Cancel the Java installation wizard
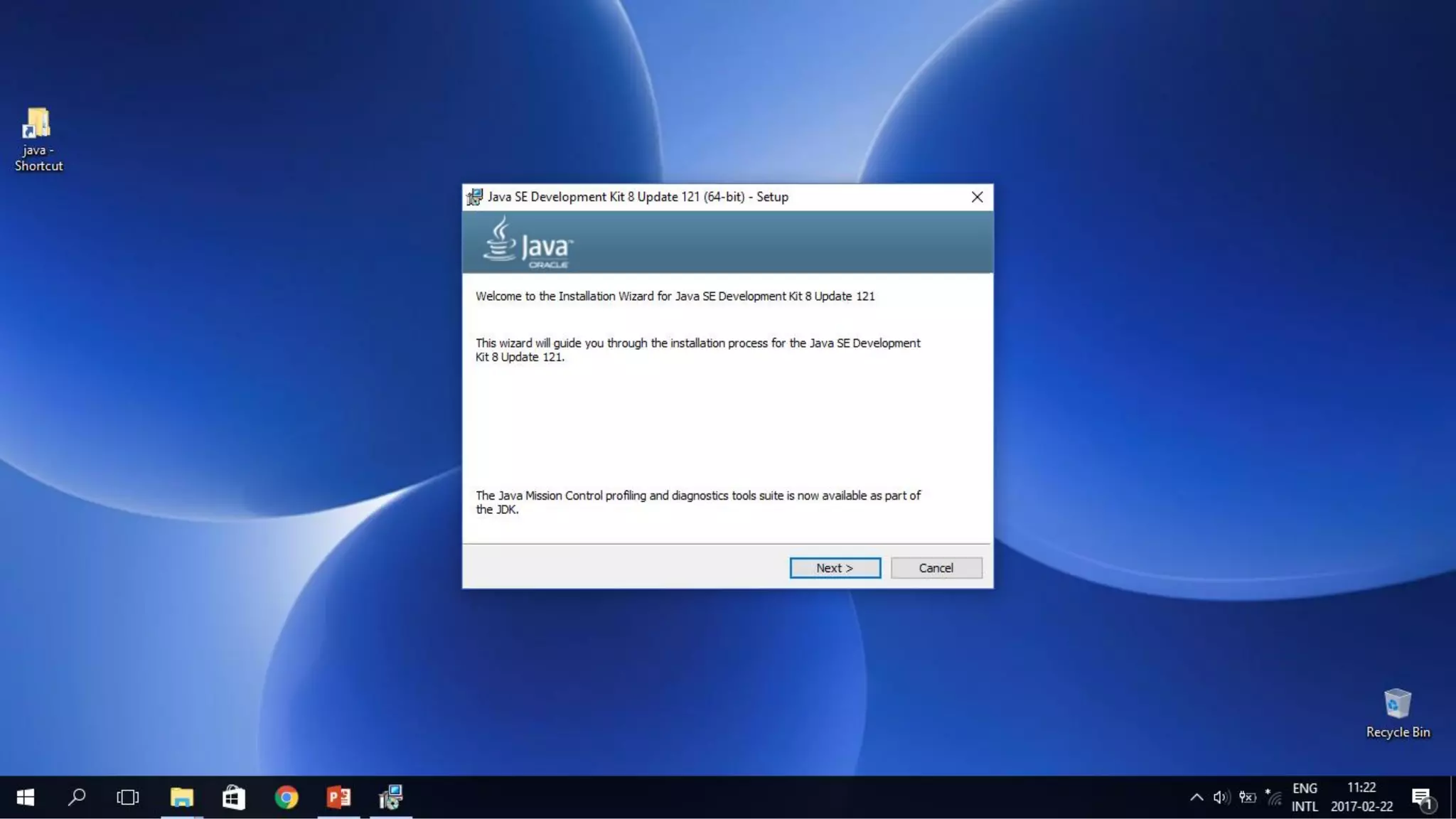Image resolution: width=1456 pixels, height=819 pixels. 936,567
